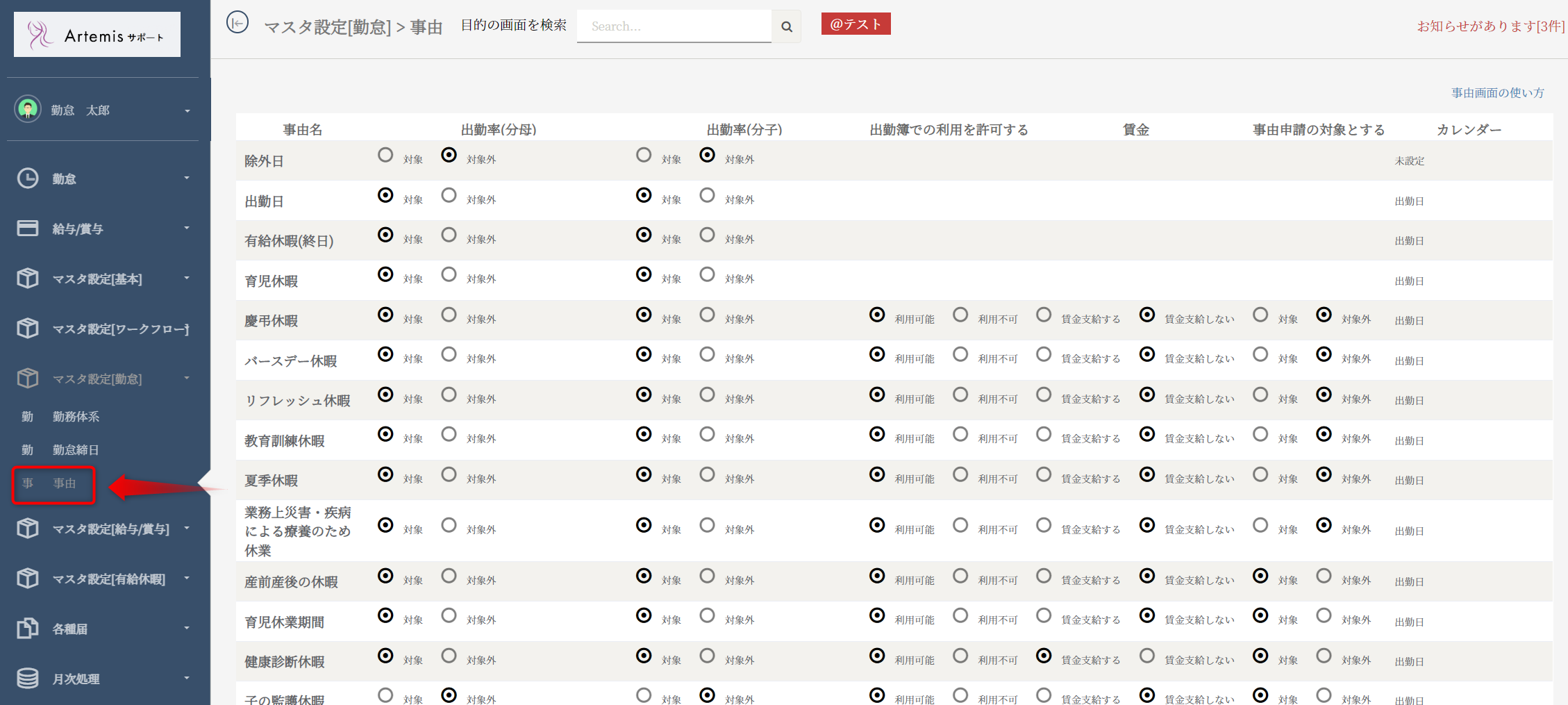Click the Artemis サポート logo
Viewport: 1568px width, 705px height.
(x=97, y=35)
